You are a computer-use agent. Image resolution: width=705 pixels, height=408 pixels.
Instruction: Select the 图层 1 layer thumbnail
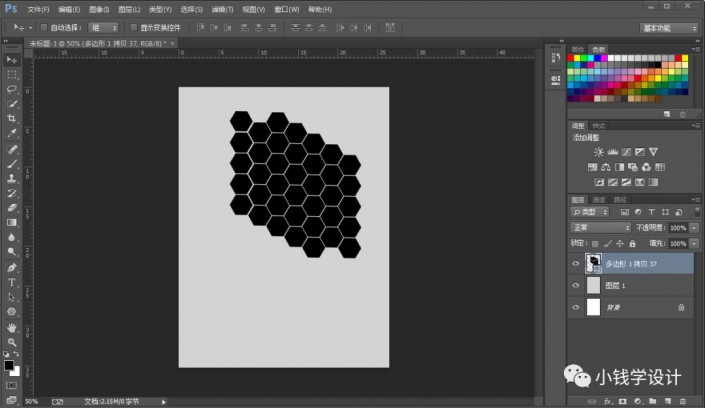[593, 285]
